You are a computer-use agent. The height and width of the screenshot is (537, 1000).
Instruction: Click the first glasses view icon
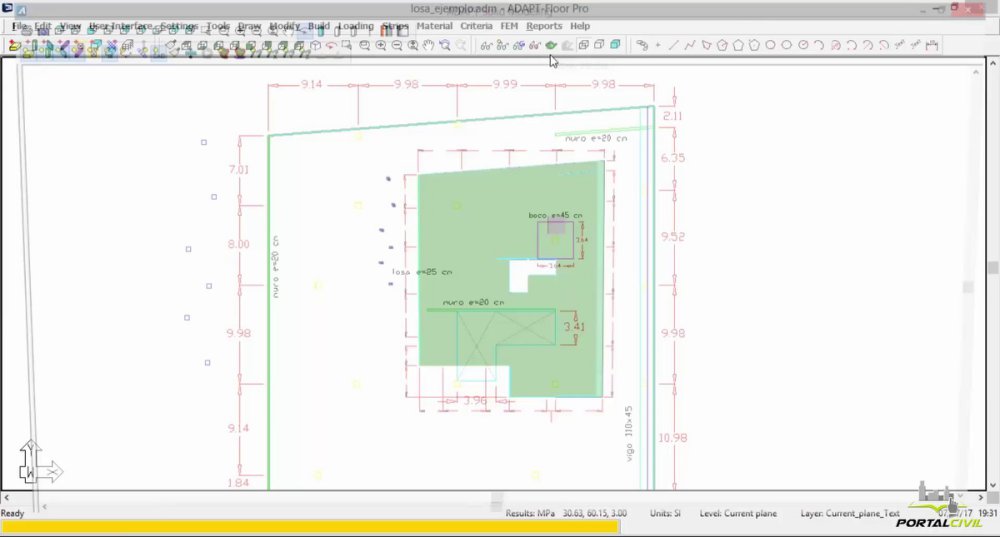[x=487, y=45]
